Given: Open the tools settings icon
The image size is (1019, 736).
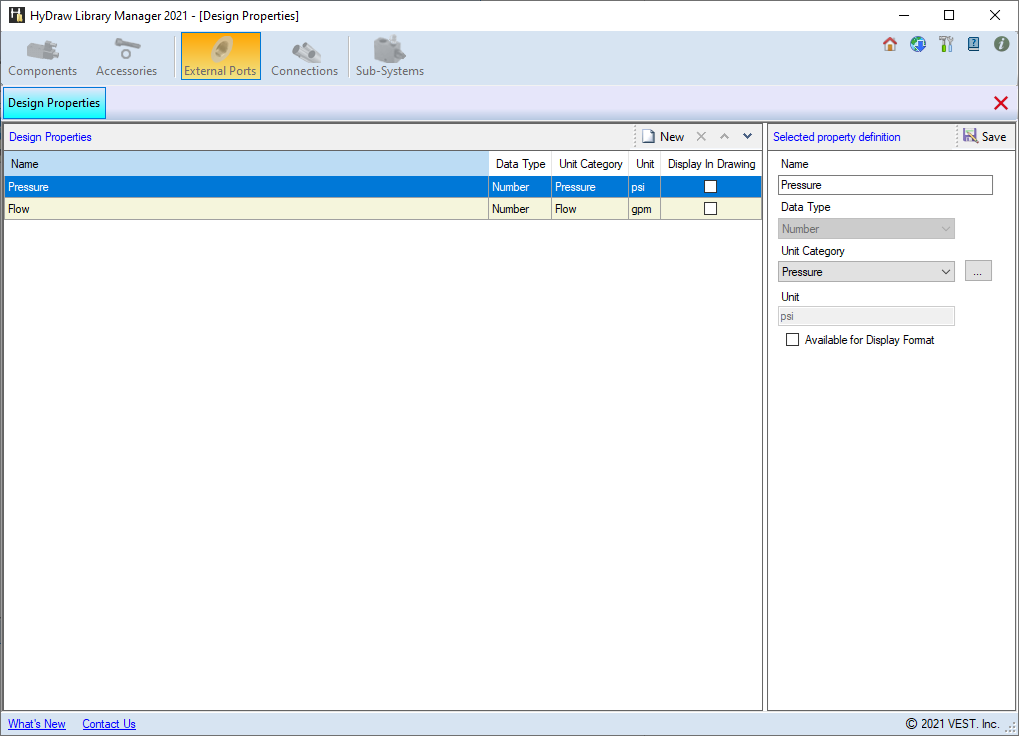Looking at the screenshot, I should (946, 44).
